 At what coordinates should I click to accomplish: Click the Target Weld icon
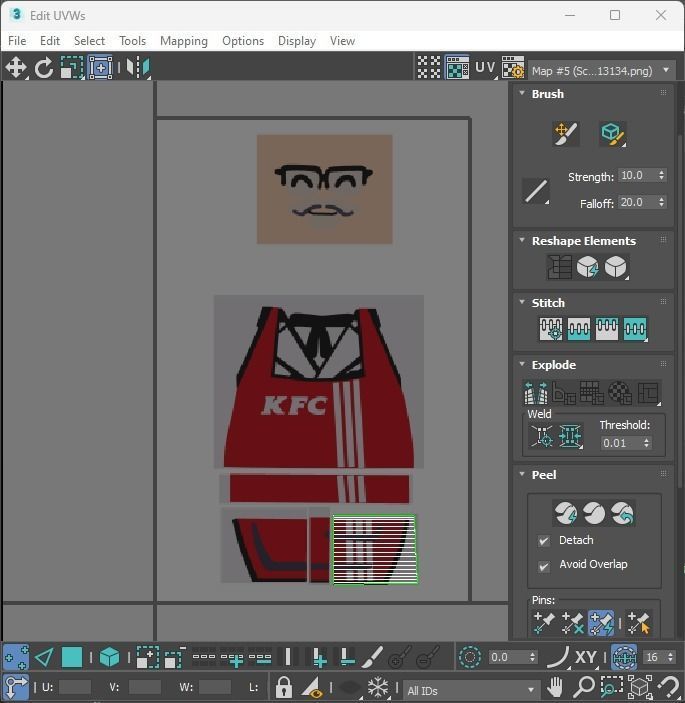pyautogui.click(x=542, y=436)
